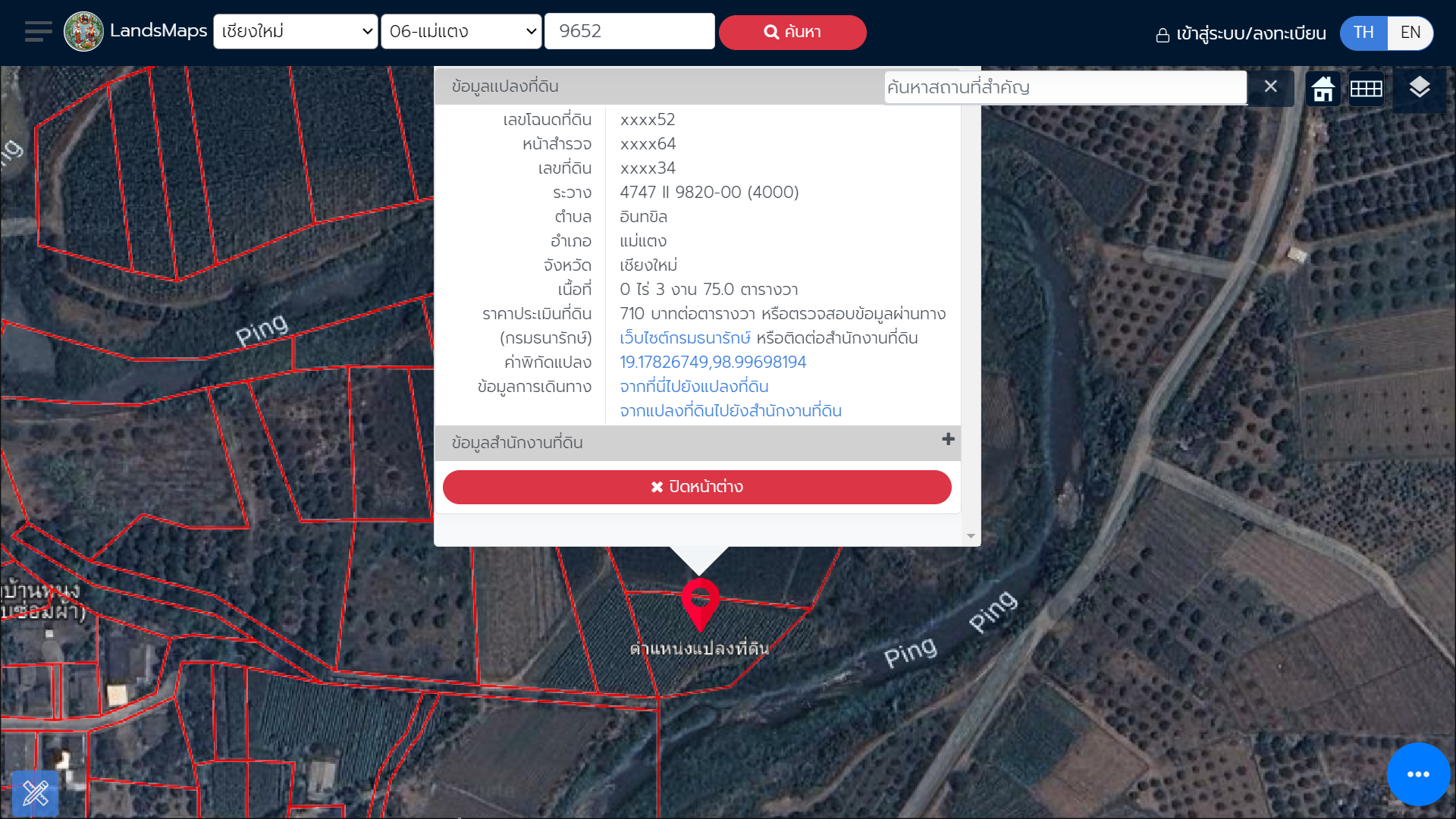Click the red ค้นหา search button
Screen dimensions: 1456x819
pos(792,33)
